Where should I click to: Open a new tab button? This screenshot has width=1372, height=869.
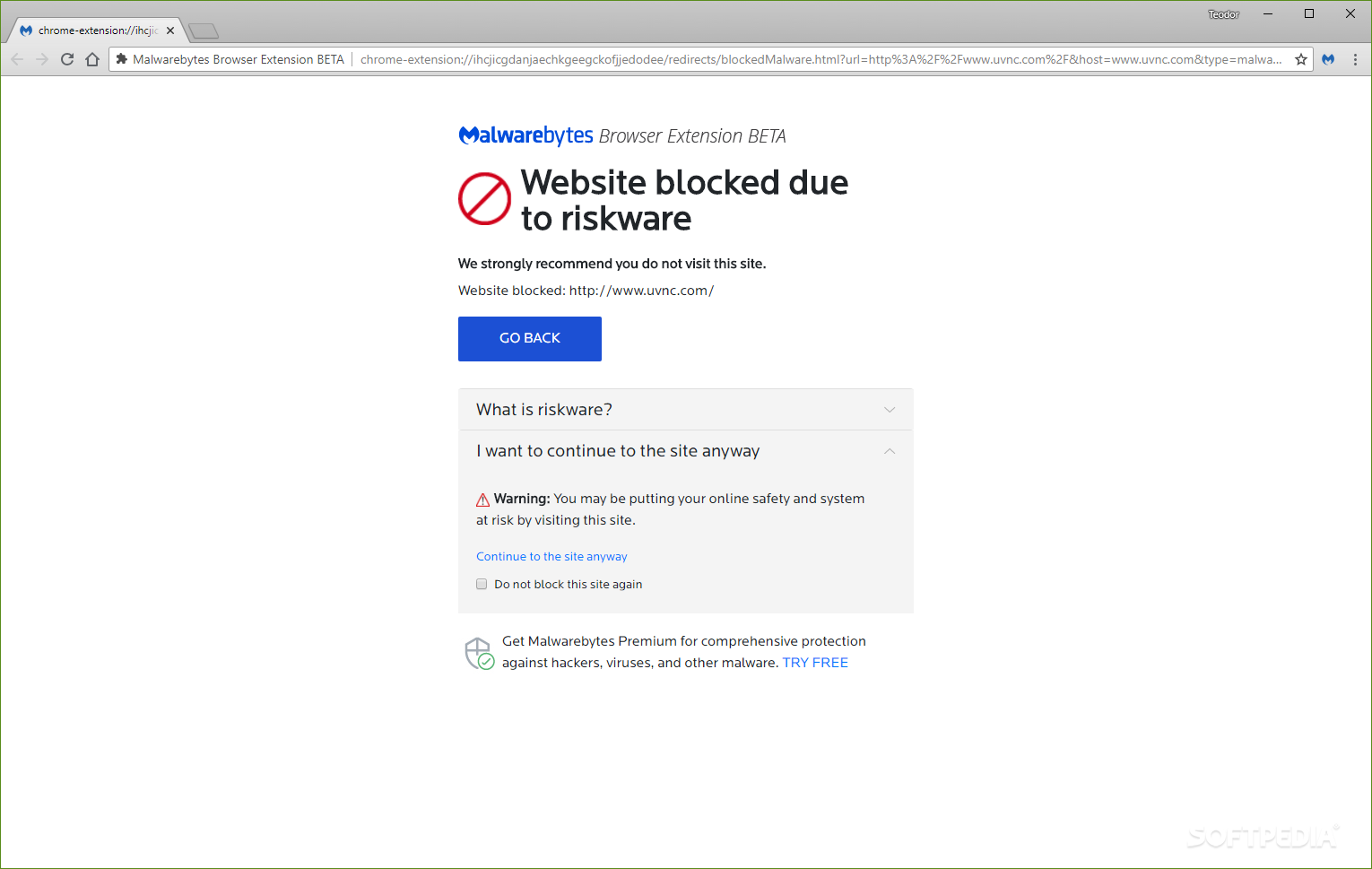click(204, 31)
